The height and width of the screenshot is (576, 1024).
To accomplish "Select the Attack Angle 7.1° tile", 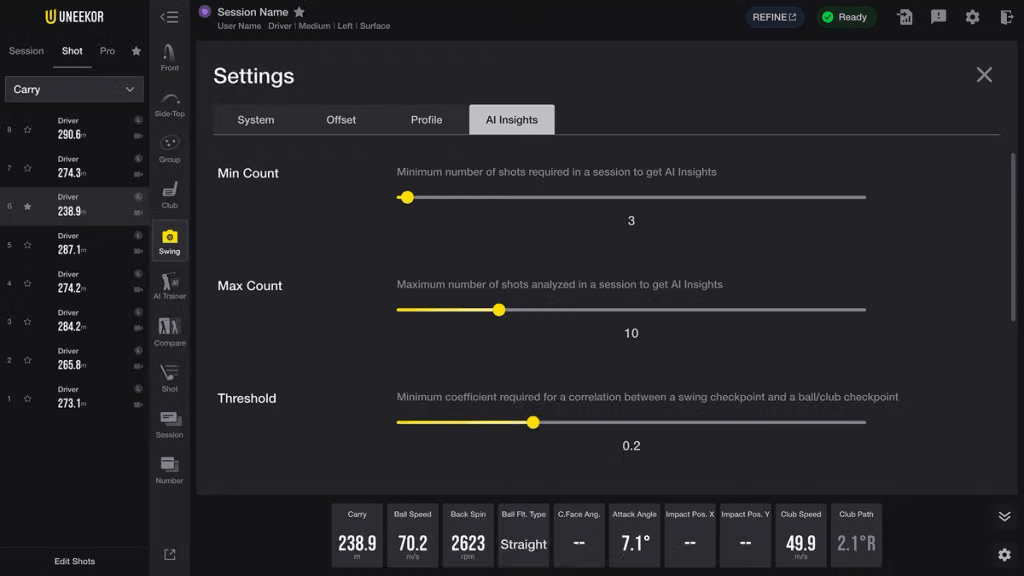I will coord(634,536).
